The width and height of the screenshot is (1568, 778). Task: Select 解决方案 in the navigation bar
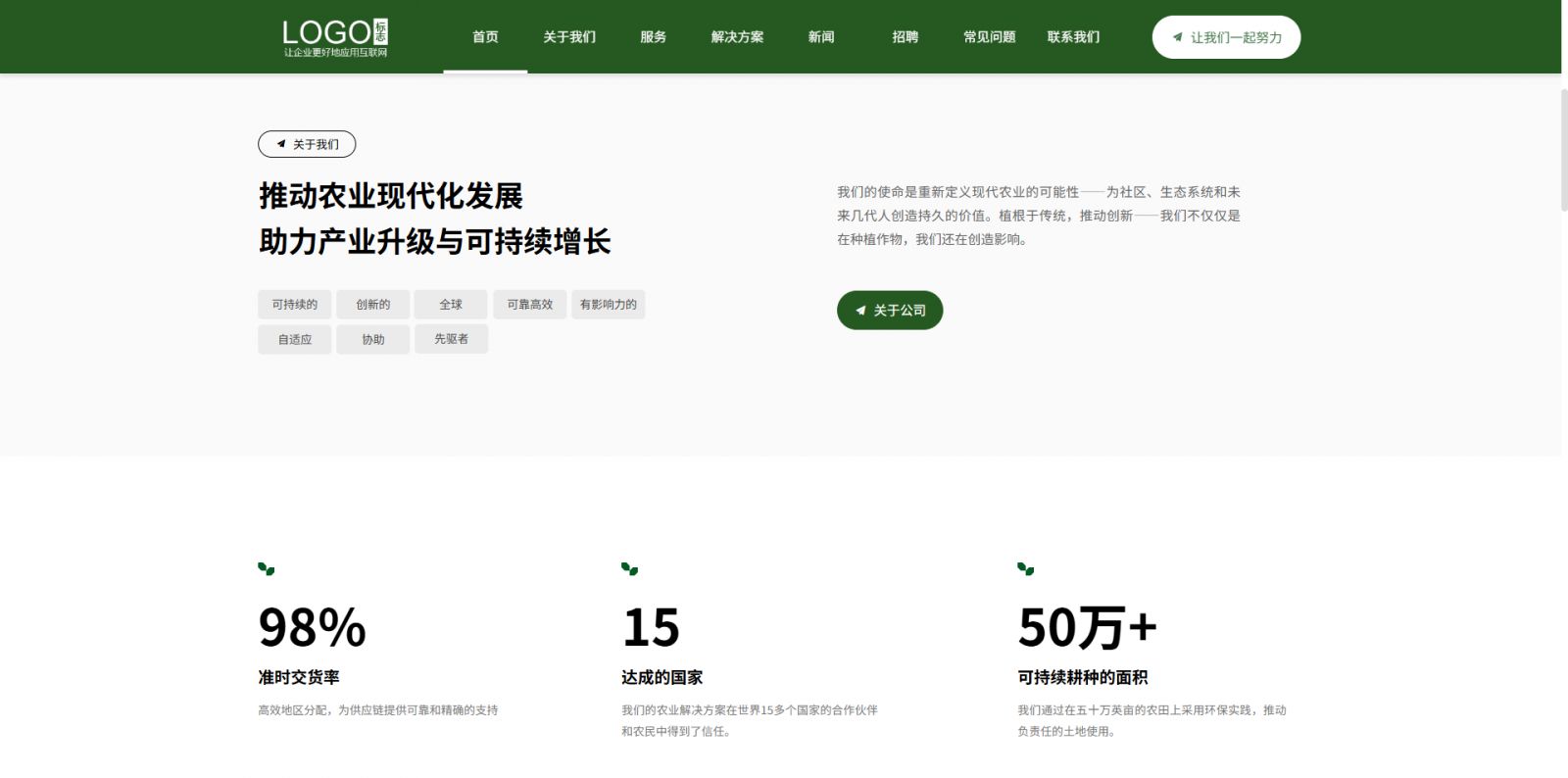[x=737, y=37]
